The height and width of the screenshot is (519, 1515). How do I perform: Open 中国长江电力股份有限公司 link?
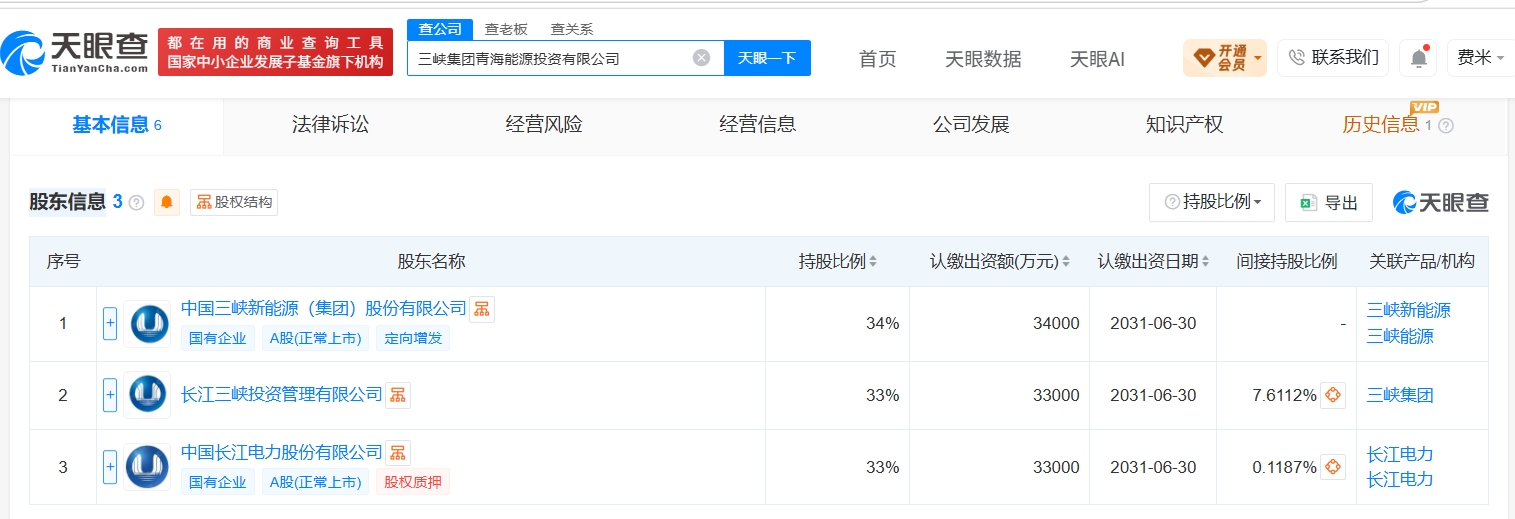[x=282, y=452]
